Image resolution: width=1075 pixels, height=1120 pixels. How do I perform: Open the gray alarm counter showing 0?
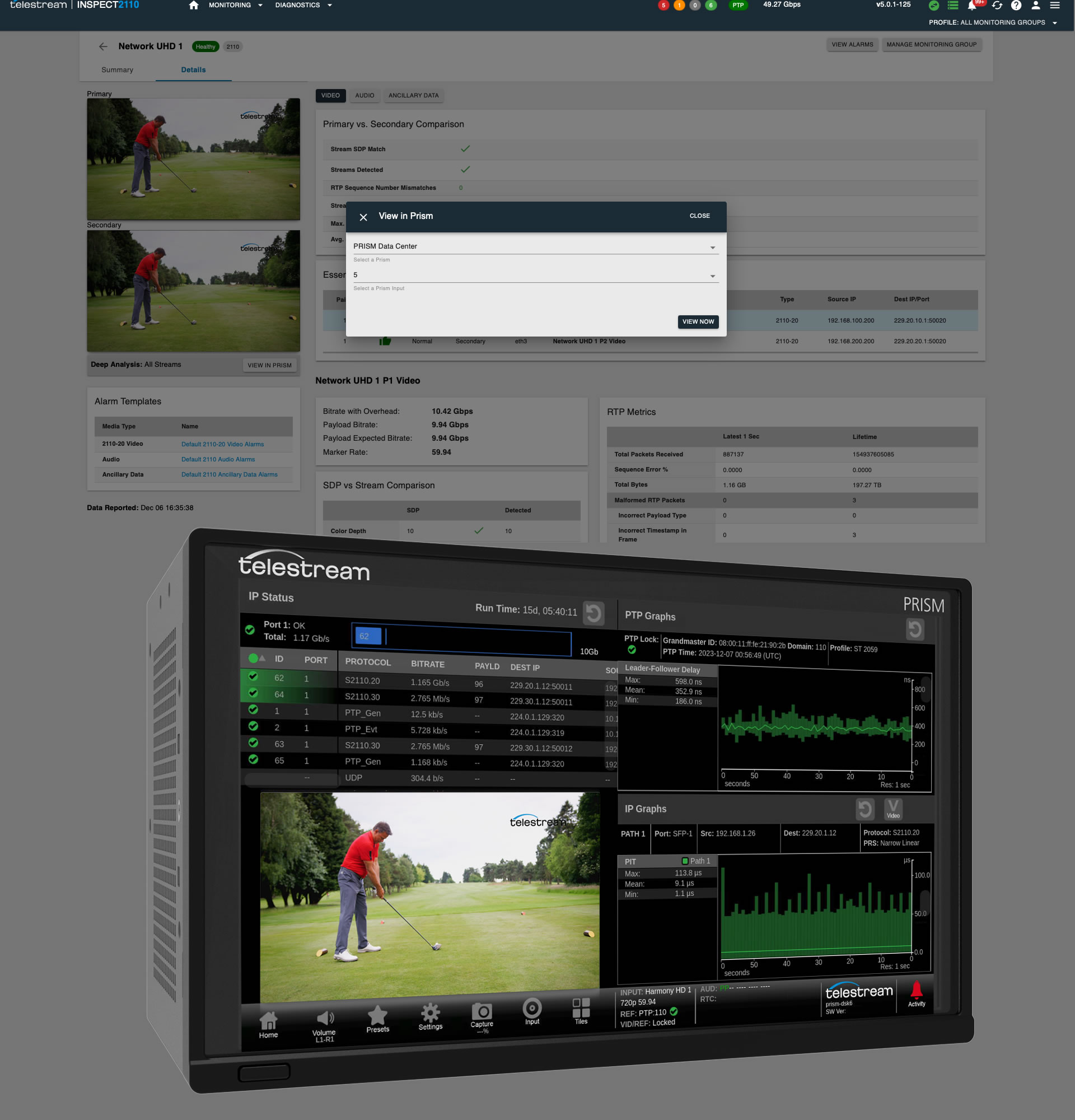coord(695,5)
